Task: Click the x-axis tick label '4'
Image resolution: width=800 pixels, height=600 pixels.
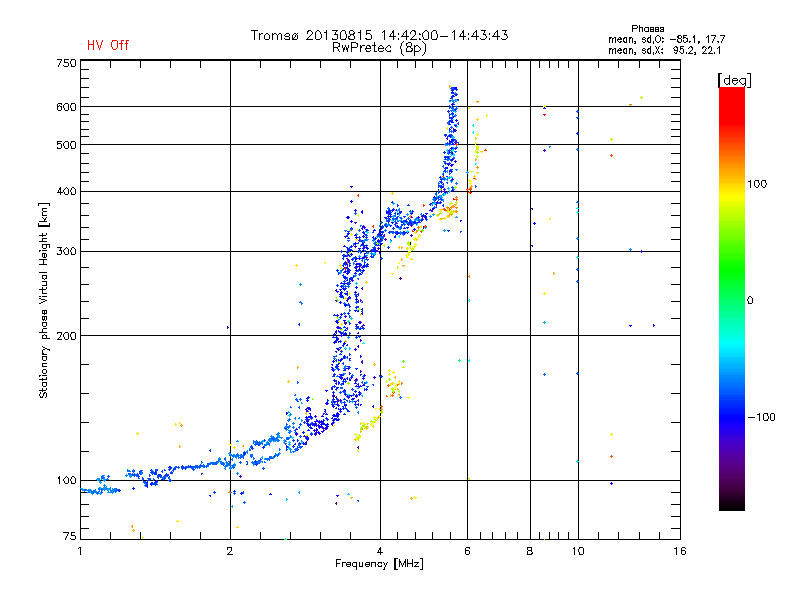Action: coord(380,551)
